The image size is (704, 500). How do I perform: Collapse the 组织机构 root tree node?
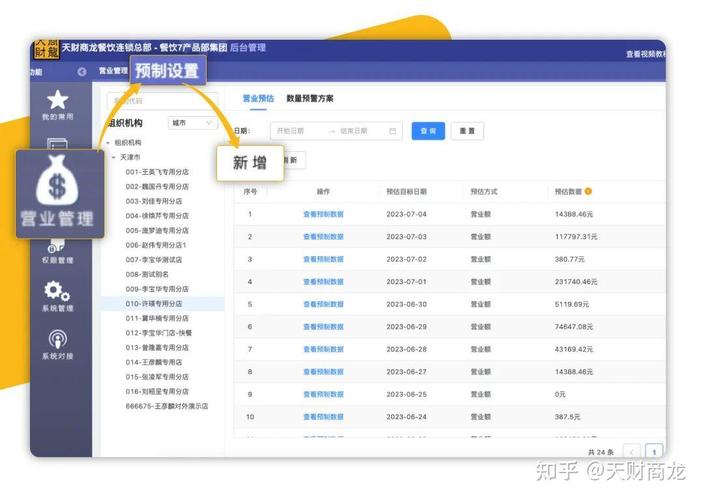coord(108,143)
